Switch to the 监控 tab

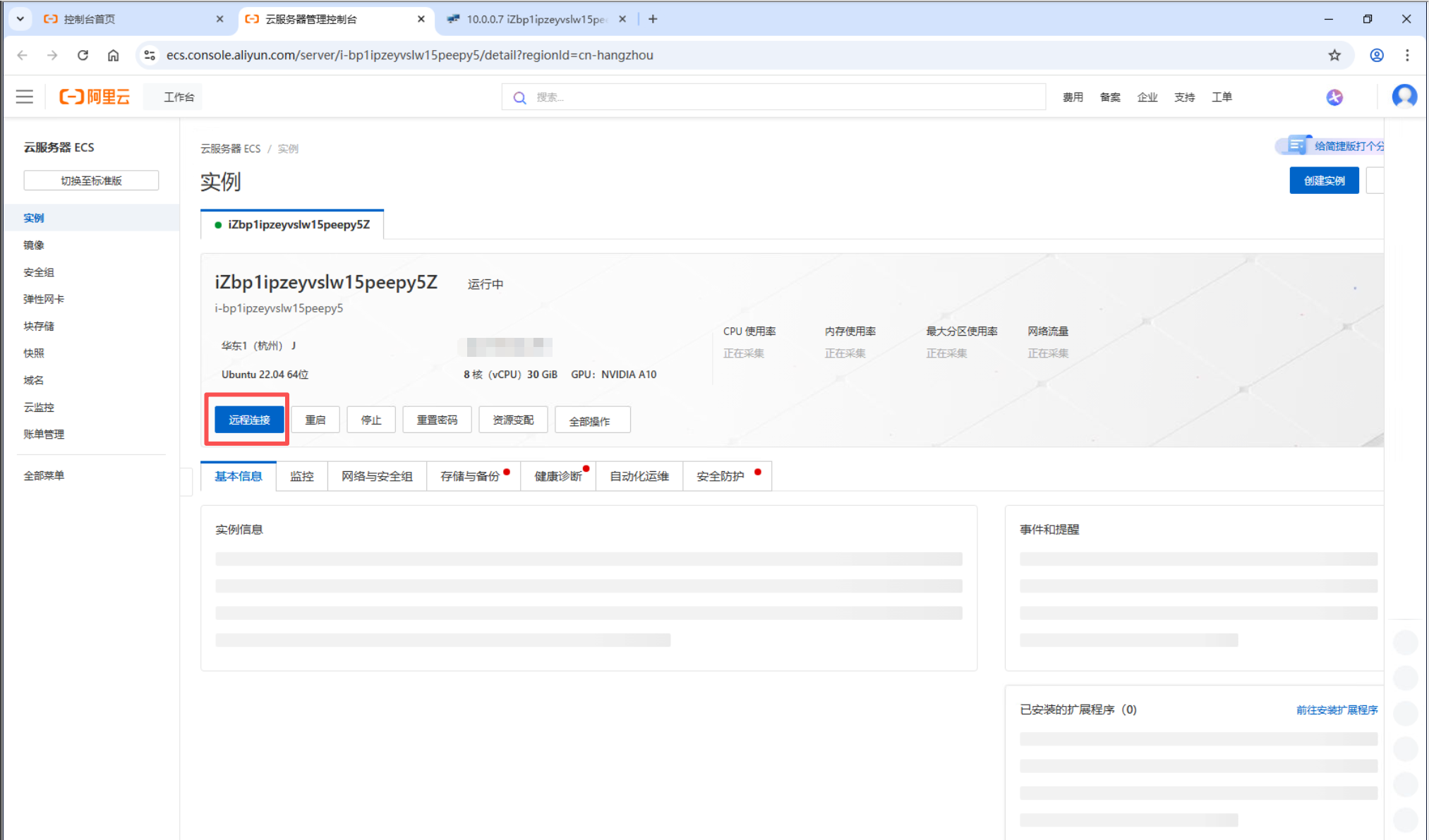click(301, 476)
